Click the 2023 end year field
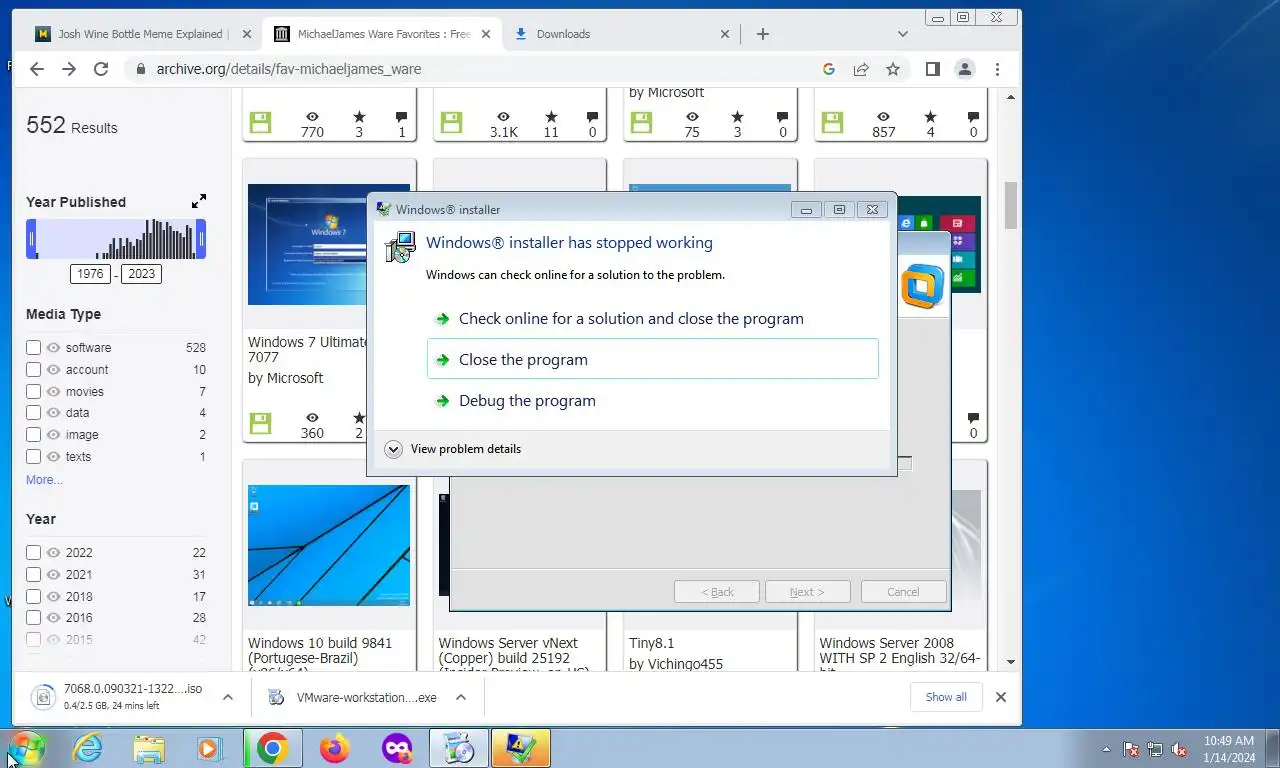1280x768 pixels. [x=141, y=274]
